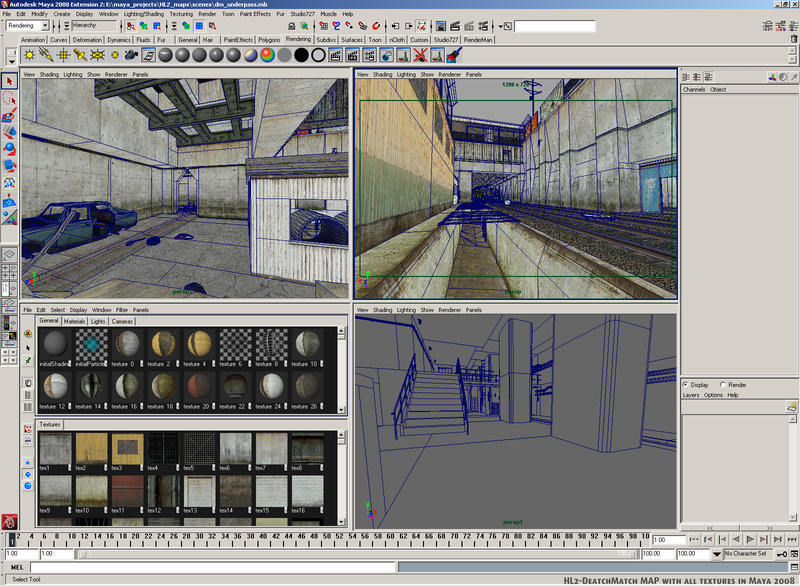Toggle the construction history icon on status line
Screen dimensions: 800x587
pos(421,26)
